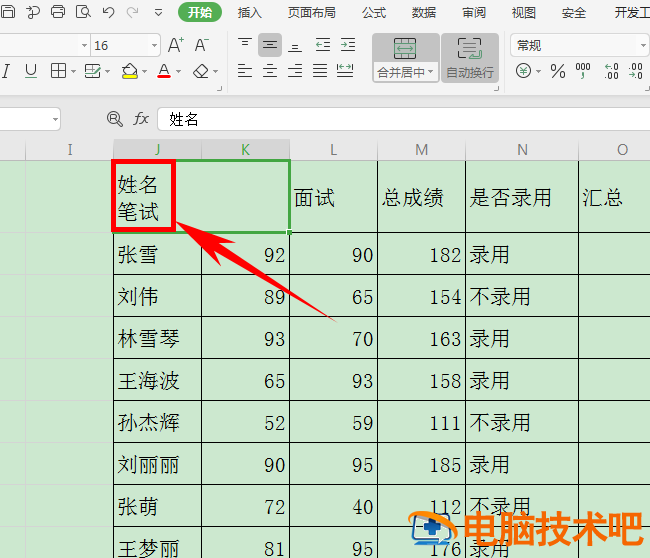Select the total score cell 185

[421, 464]
